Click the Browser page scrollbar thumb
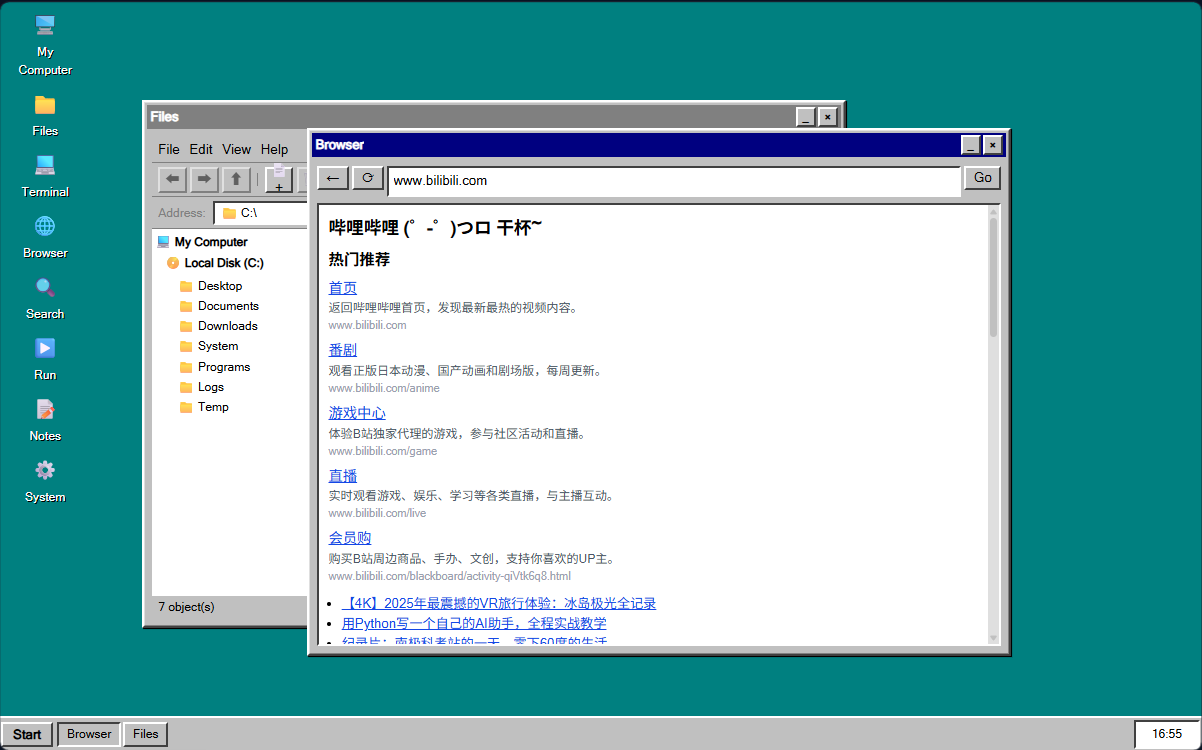Image resolution: width=1202 pixels, height=750 pixels. tap(993, 277)
